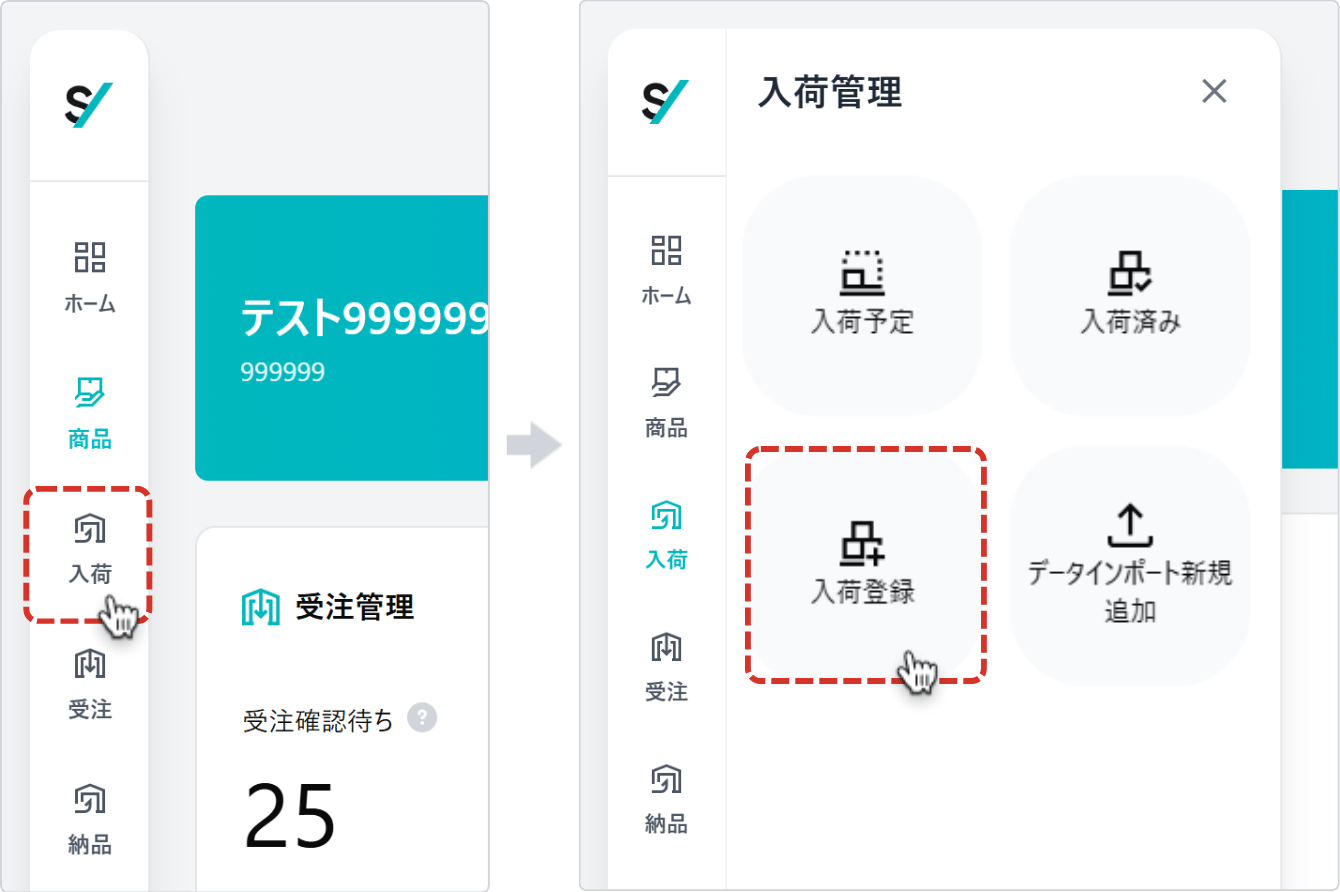Click the 入荷 sidebar icon outlined in red dashes
Screen dimensions: 1340x892
point(90,548)
